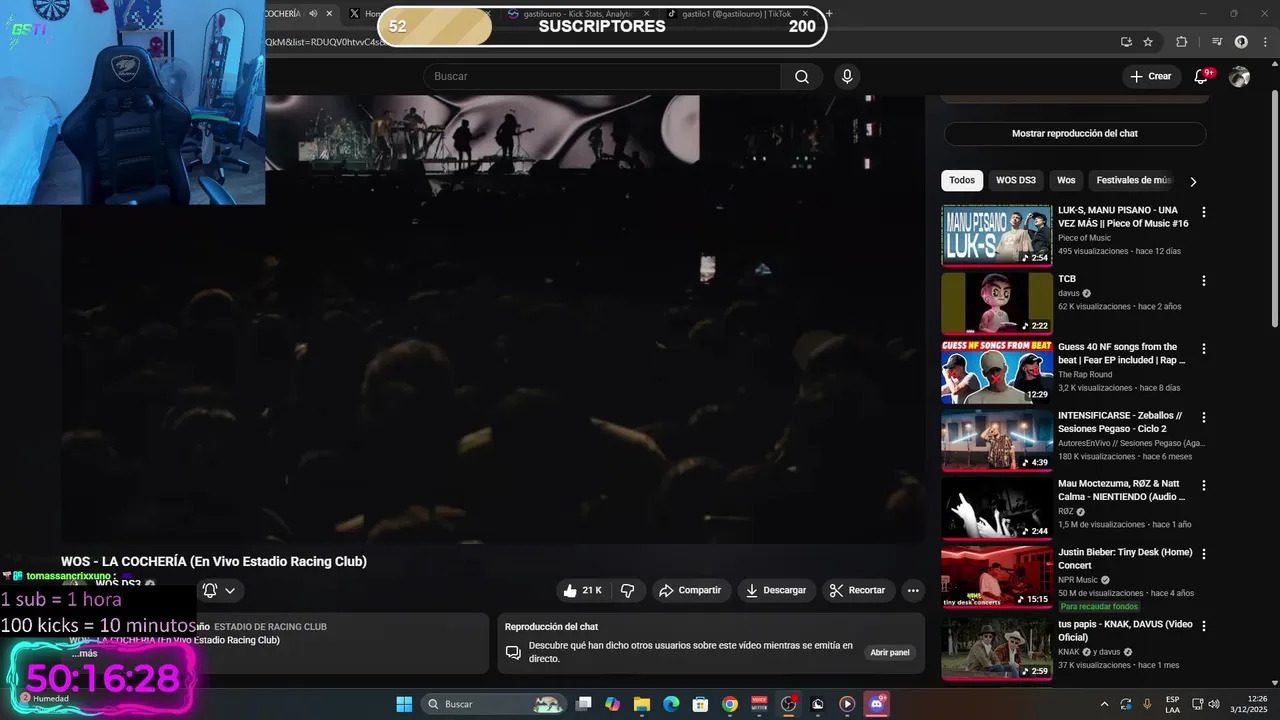Click the video player area
The width and height of the screenshot is (1280, 720).
coord(493,319)
